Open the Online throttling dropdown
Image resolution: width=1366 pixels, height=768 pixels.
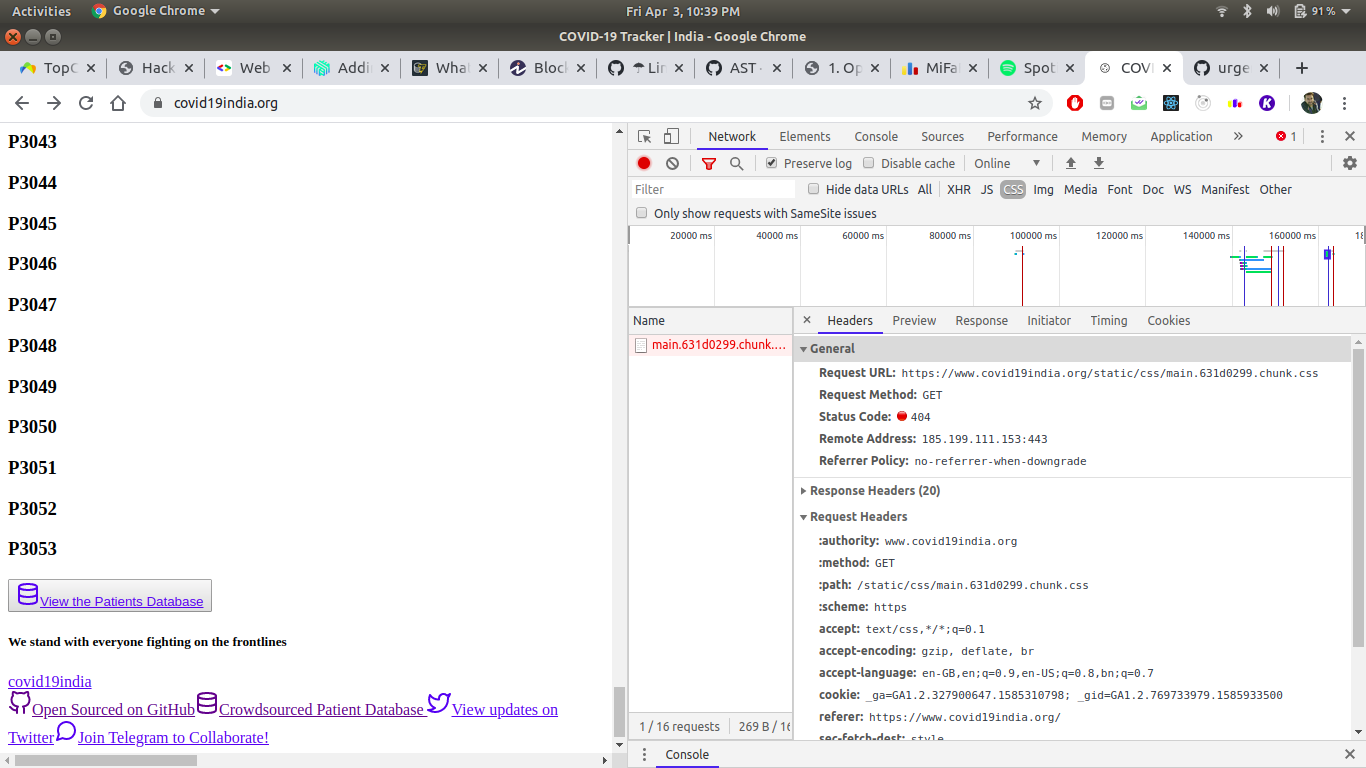coord(1008,163)
